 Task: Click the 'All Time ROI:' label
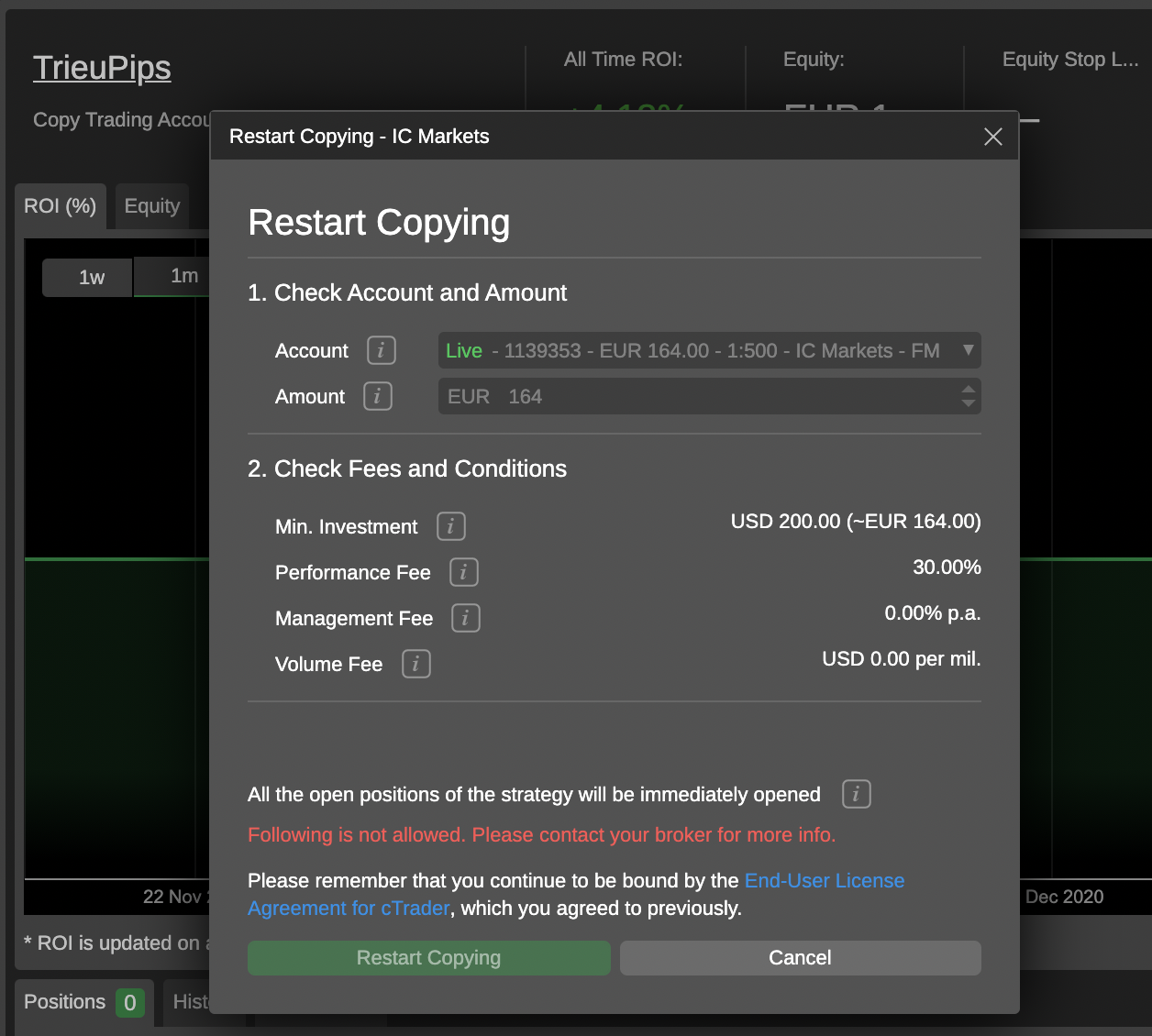pyautogui.click(x=624, y=60)
